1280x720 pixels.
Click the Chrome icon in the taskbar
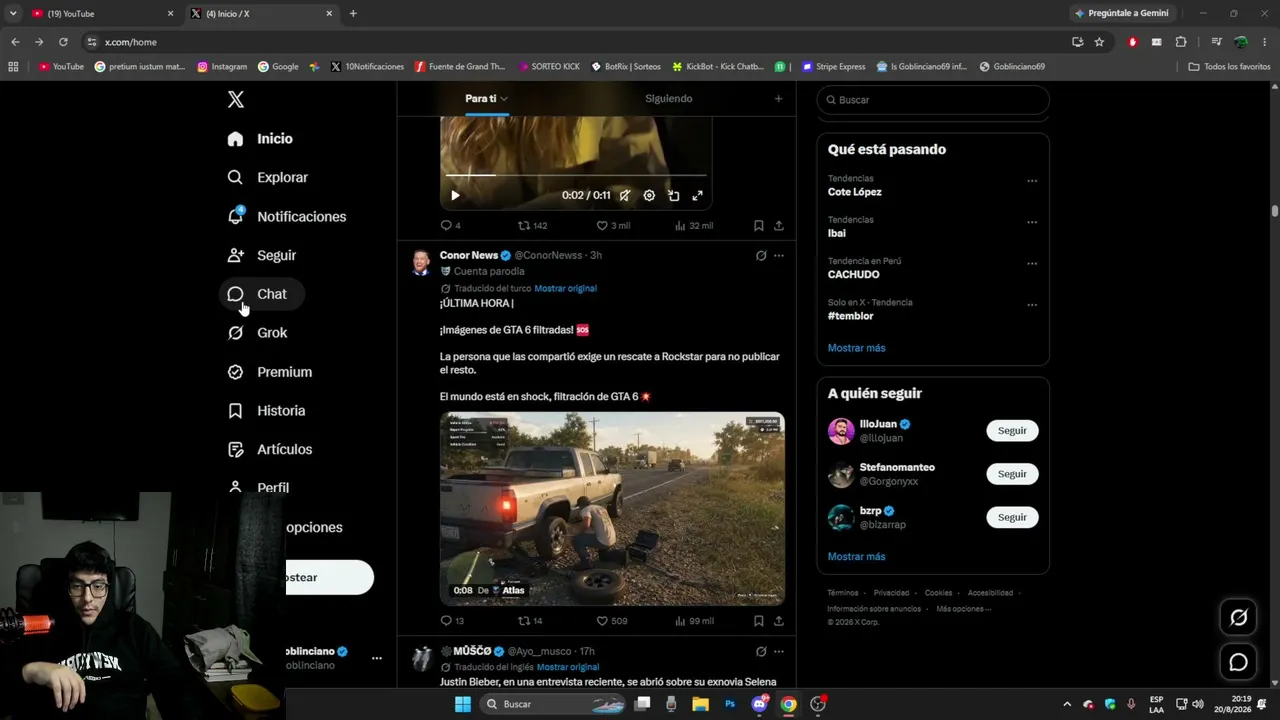(788, 704)
